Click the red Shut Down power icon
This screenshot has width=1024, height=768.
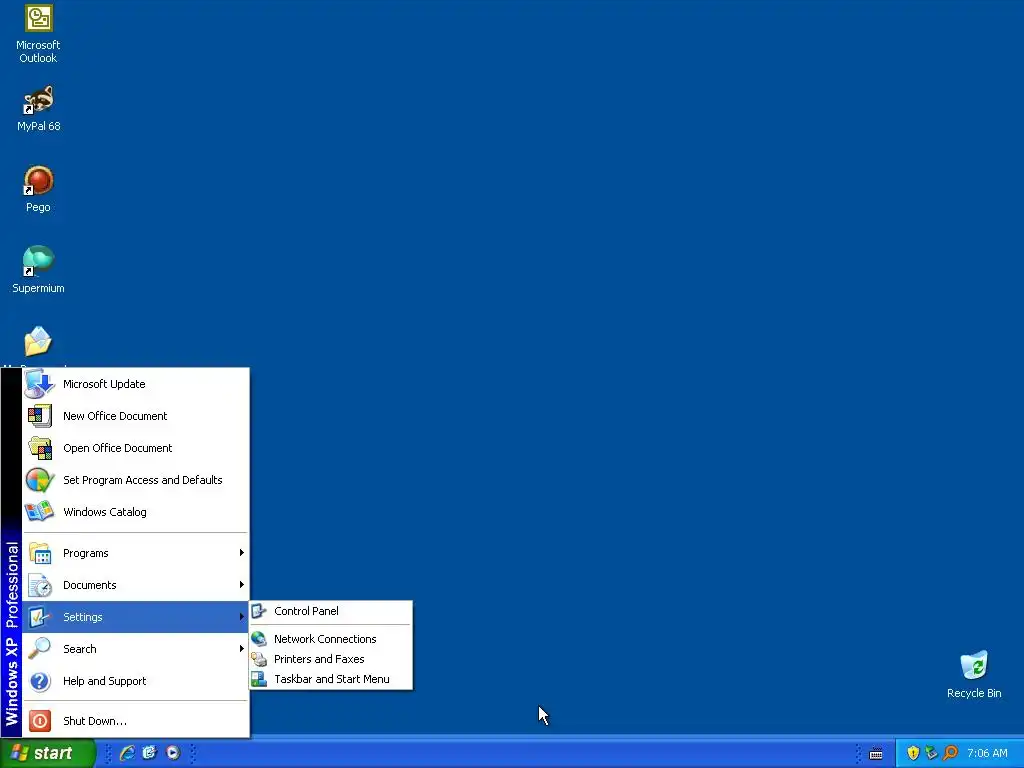[40, 721]
